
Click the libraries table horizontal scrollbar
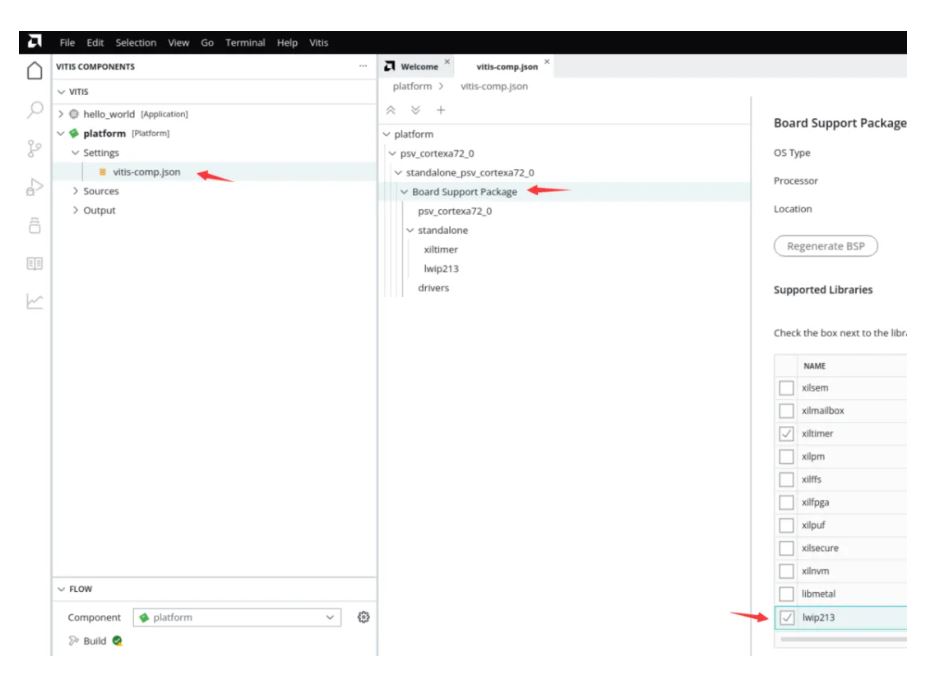coord(843,639)
